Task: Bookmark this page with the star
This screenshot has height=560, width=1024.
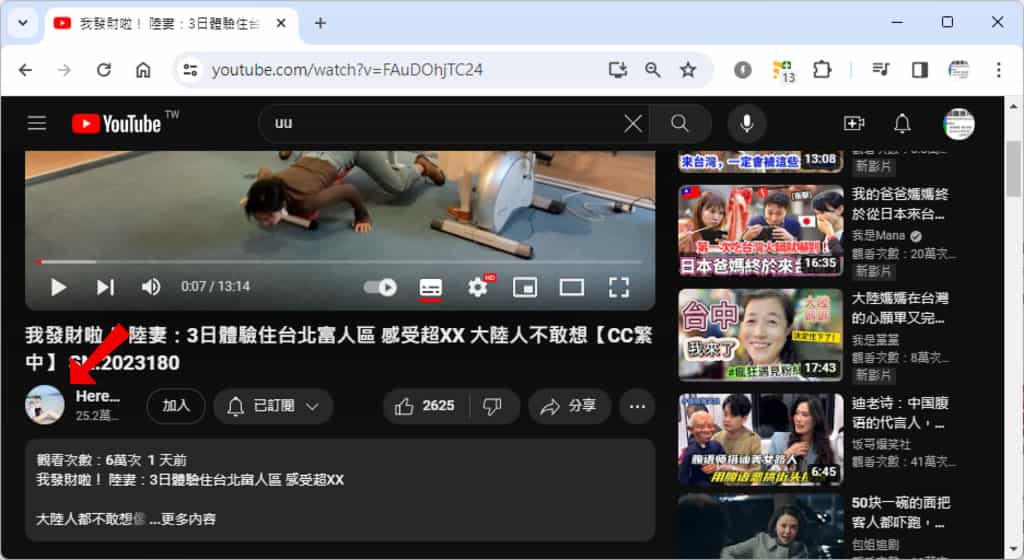Action: tap(688, 70)
